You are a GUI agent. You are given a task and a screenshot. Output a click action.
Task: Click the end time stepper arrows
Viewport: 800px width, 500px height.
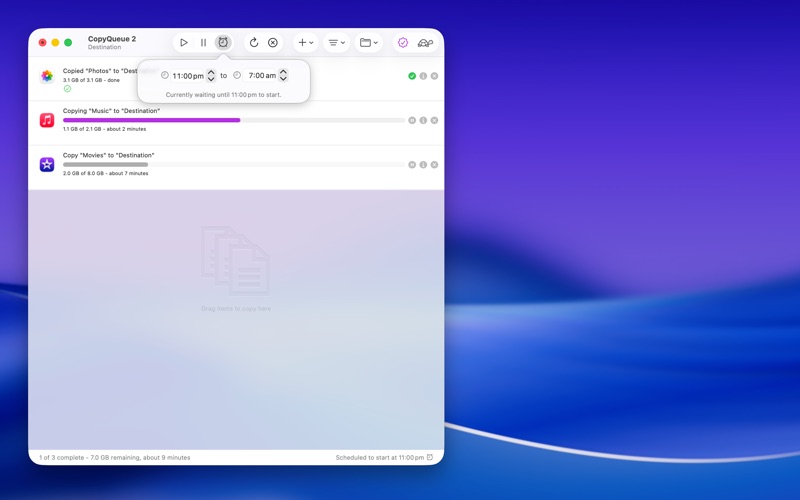pyautogui.click(x=283, y=76)
